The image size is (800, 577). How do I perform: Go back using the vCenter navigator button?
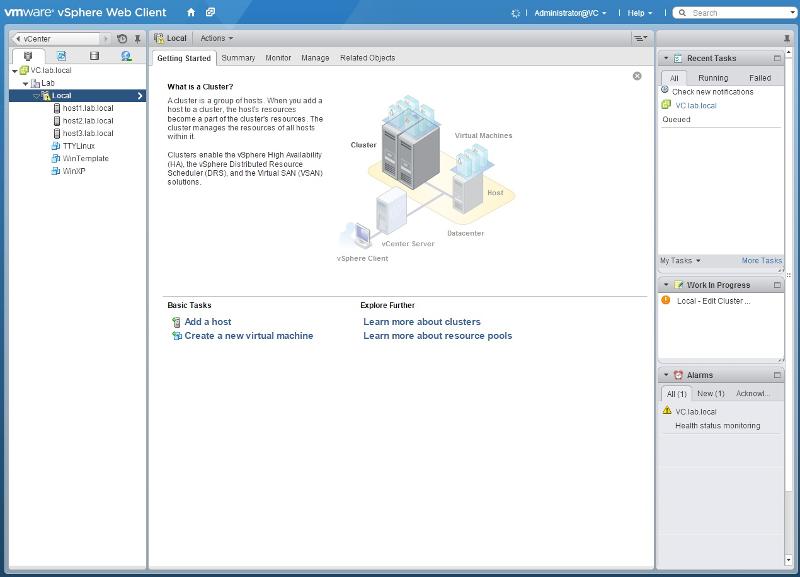[x=55, y=39]
